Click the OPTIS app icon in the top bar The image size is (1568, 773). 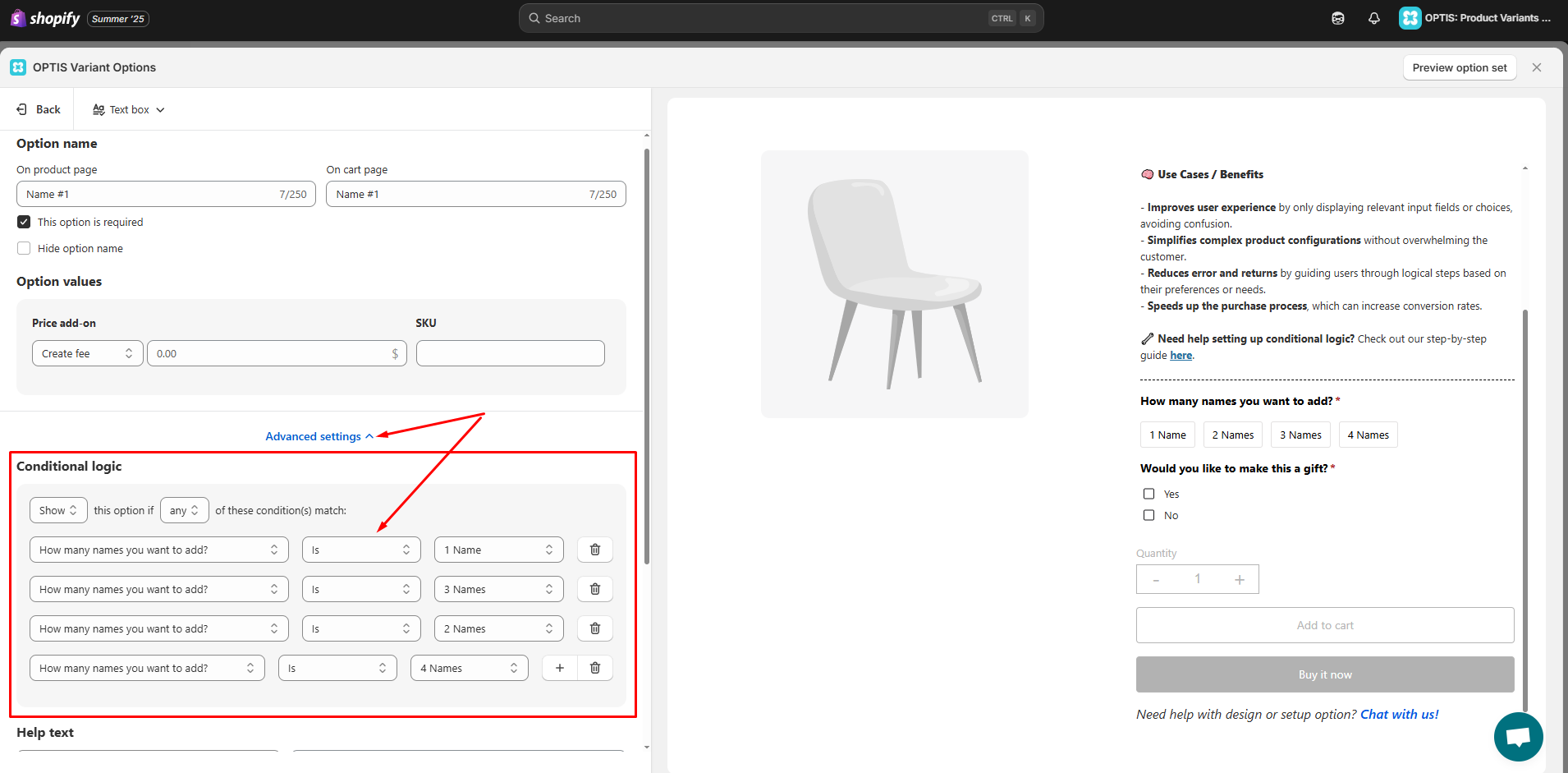(1410, 18)
